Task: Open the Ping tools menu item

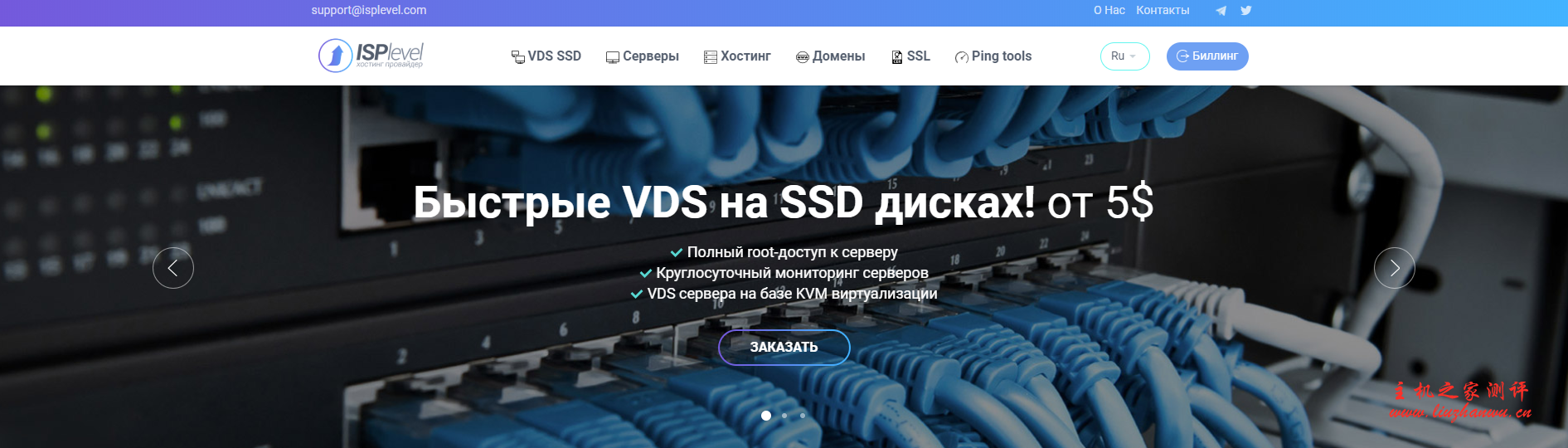Action: [x=993, y=56]
